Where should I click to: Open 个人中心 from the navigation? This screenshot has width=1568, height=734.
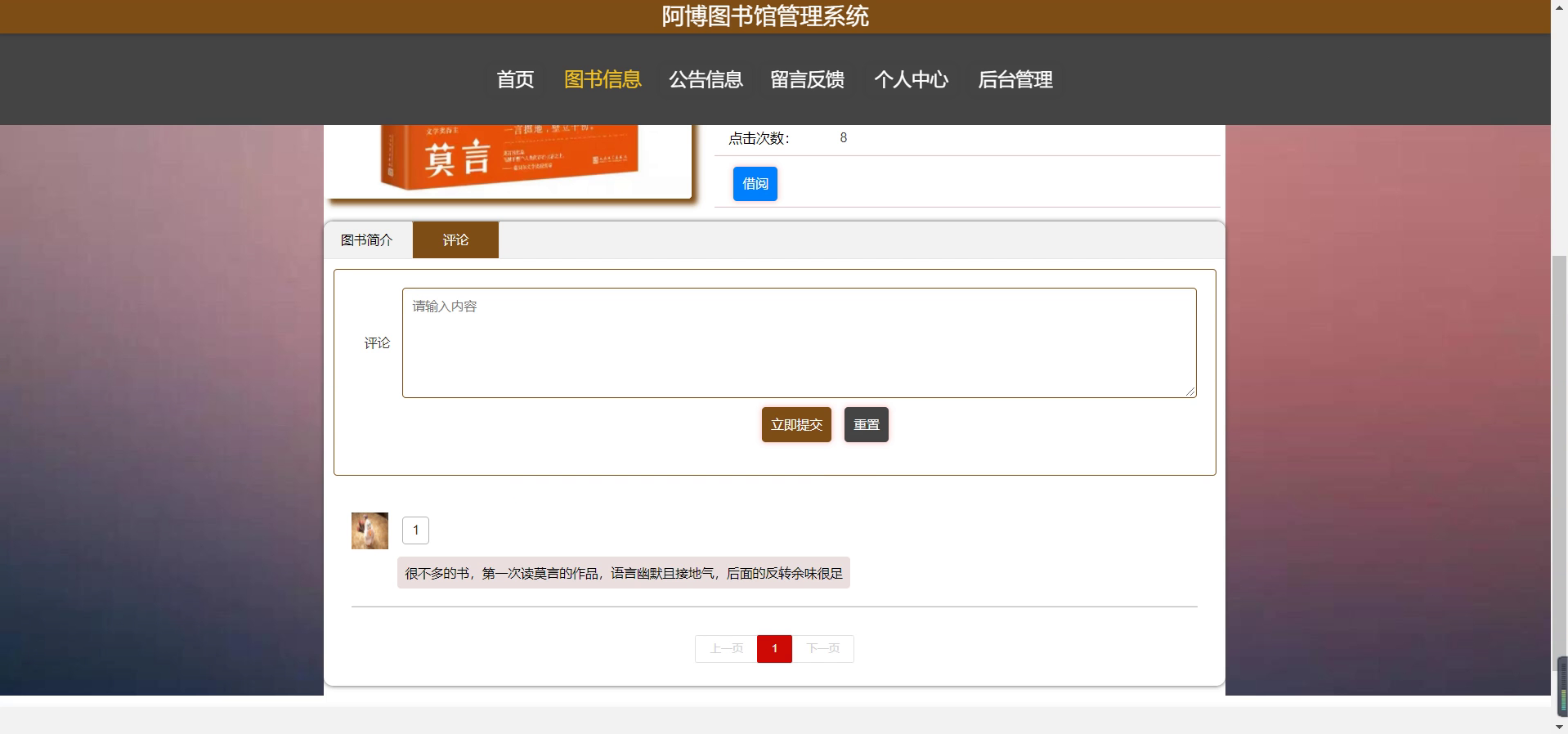[911, 79]
